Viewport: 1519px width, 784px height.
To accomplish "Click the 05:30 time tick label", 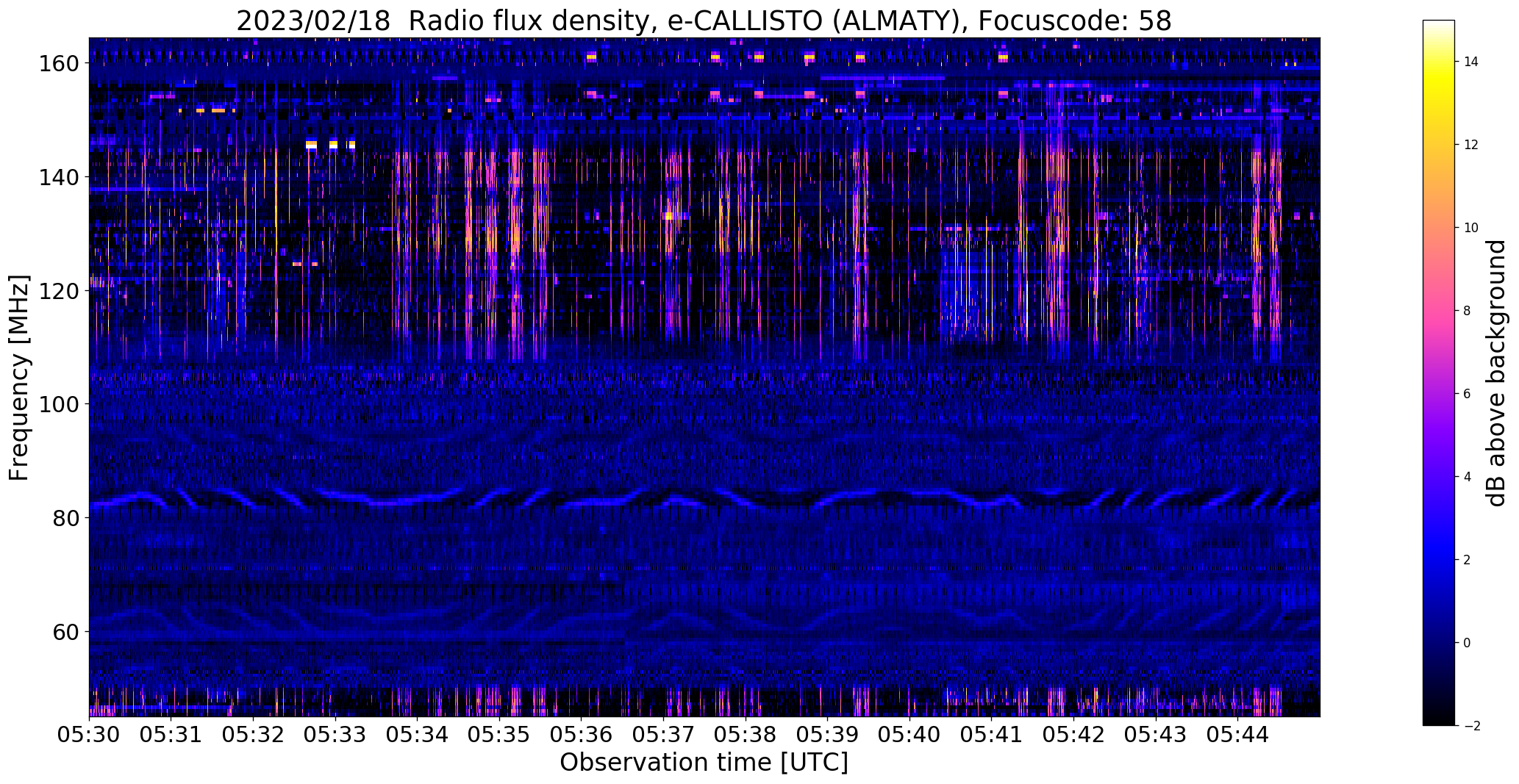I will (89, 735).
